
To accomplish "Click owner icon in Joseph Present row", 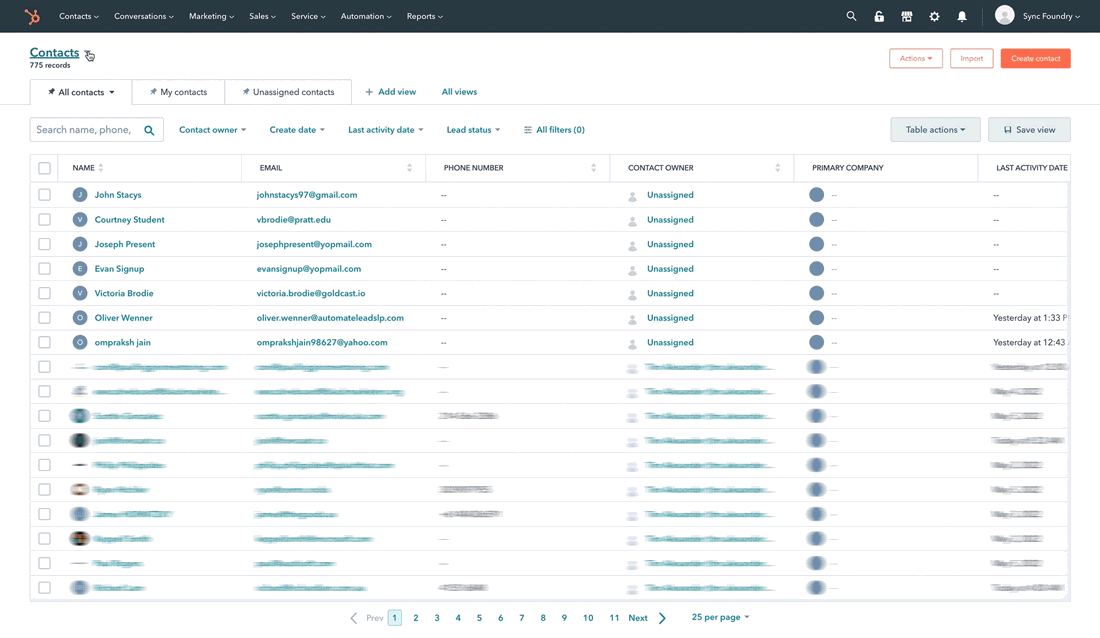I will click(632, 245).
